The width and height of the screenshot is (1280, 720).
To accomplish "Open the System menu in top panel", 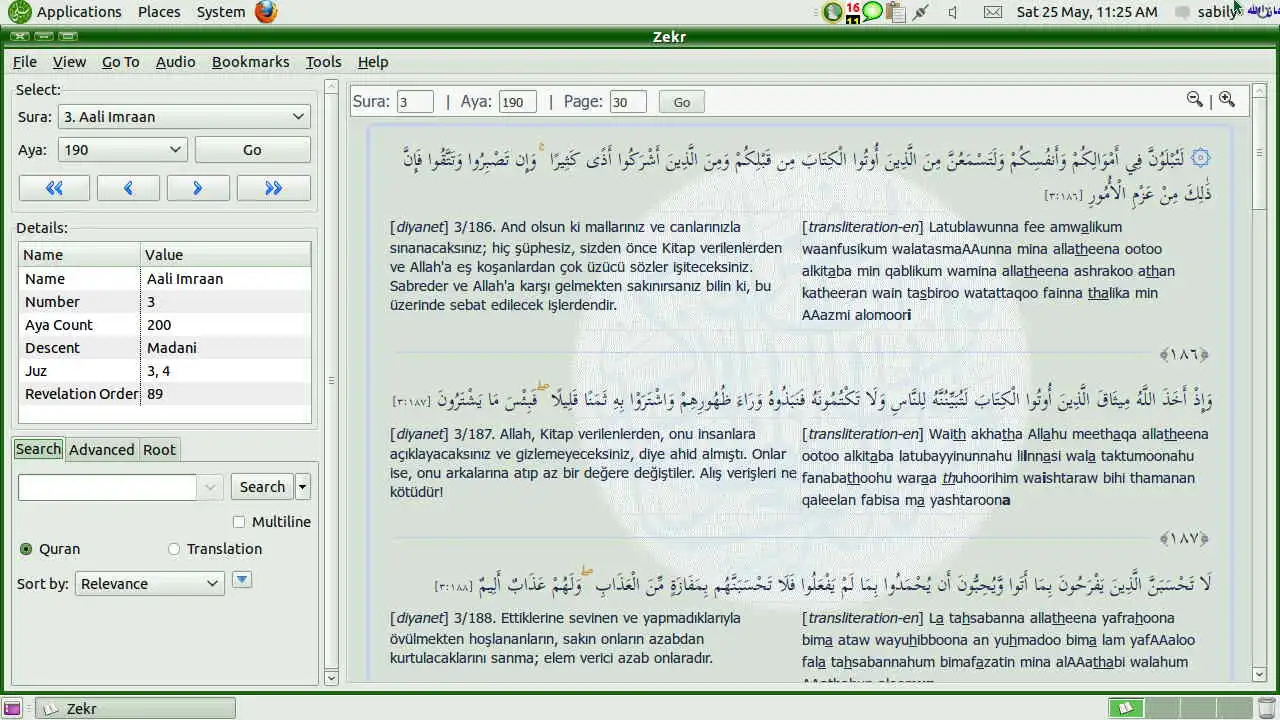I will pyautogui.click(x=221, y=12).
